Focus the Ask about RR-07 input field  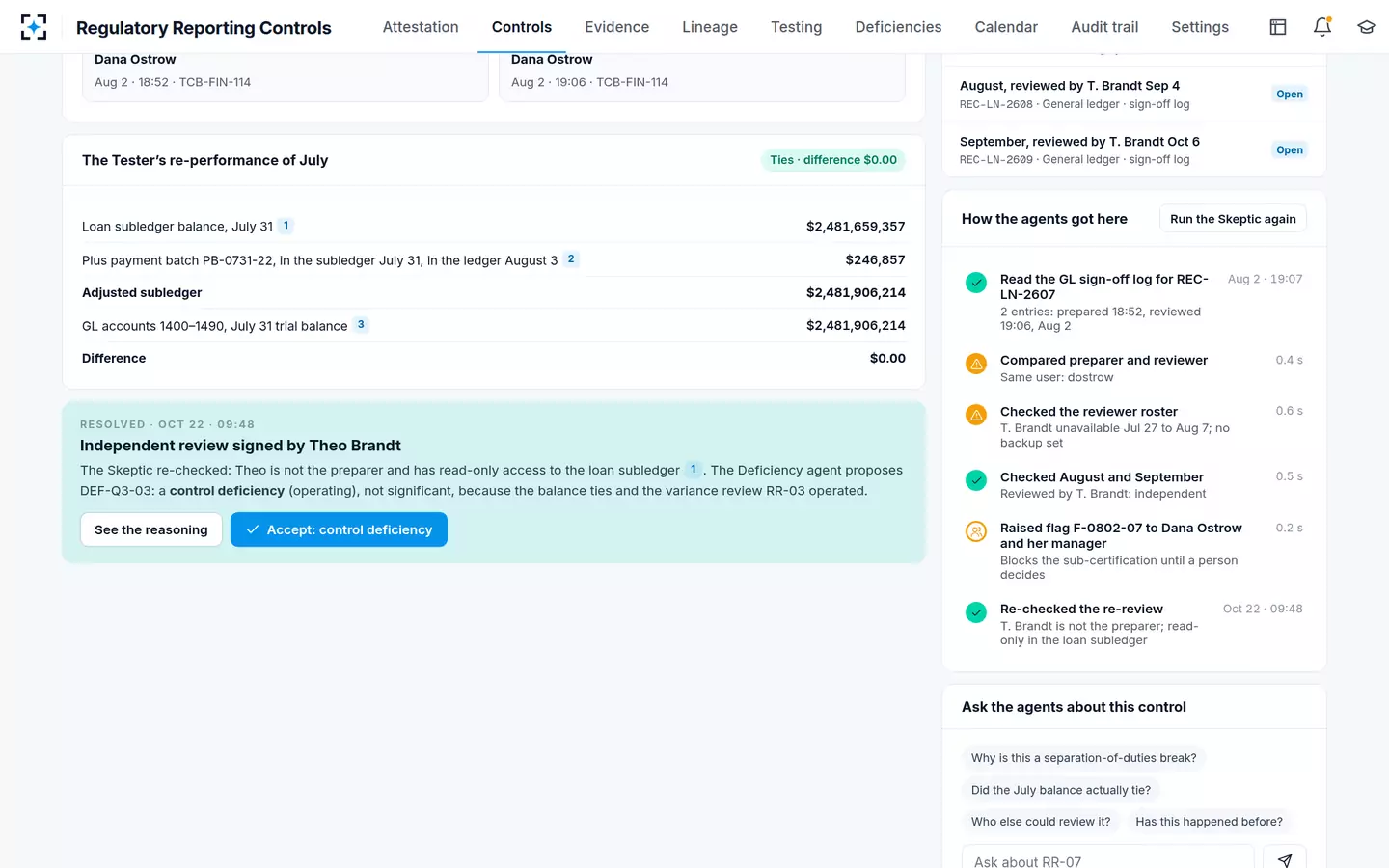(x=1107, y=860)
